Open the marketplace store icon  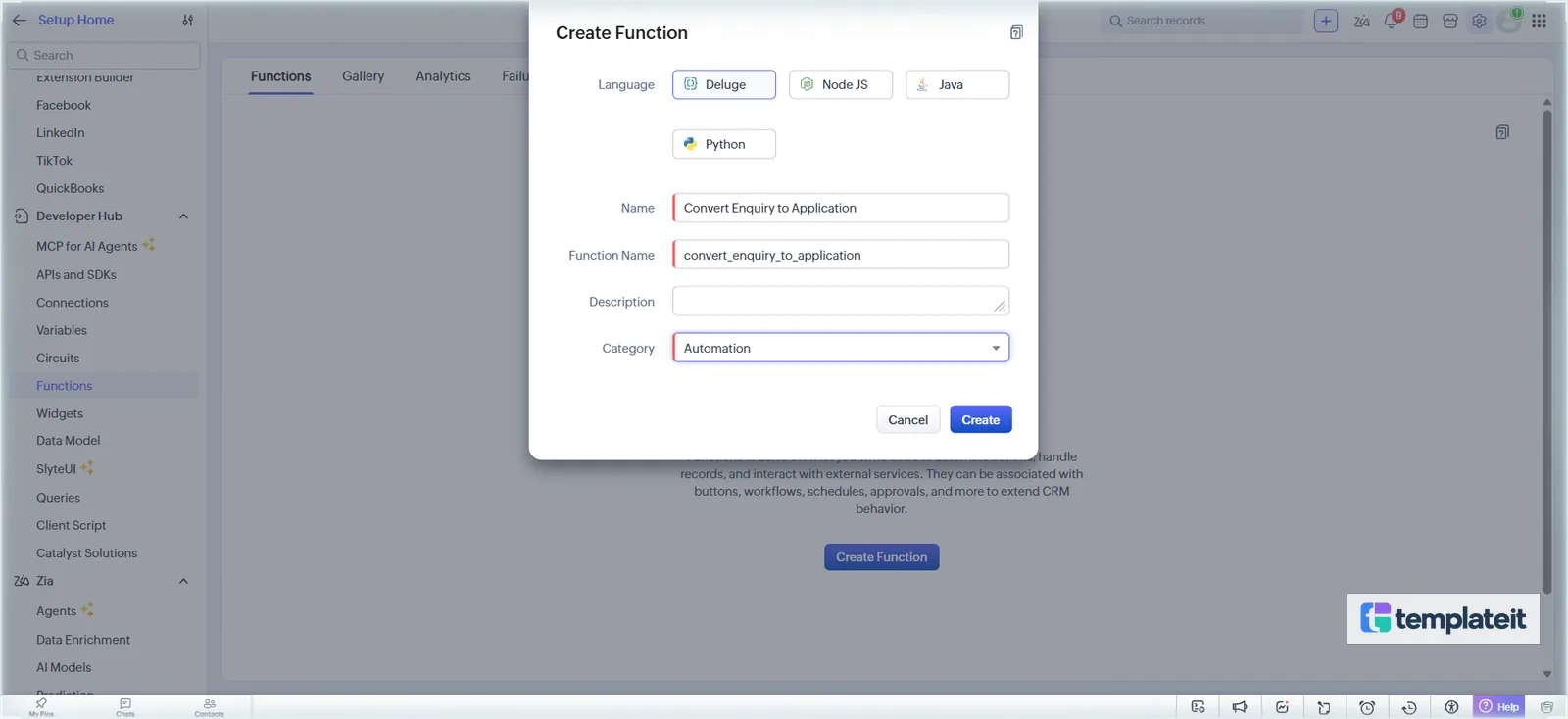coord(1450,21)
